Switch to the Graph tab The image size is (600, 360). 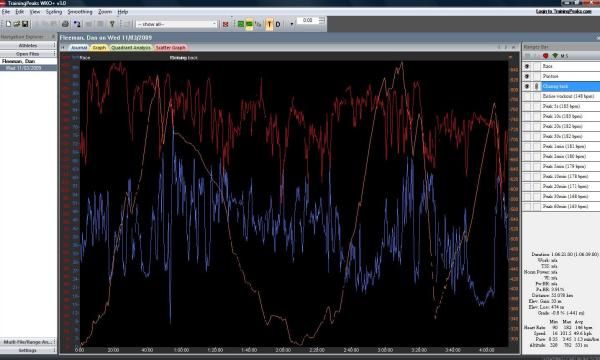[x=99, y=47]
